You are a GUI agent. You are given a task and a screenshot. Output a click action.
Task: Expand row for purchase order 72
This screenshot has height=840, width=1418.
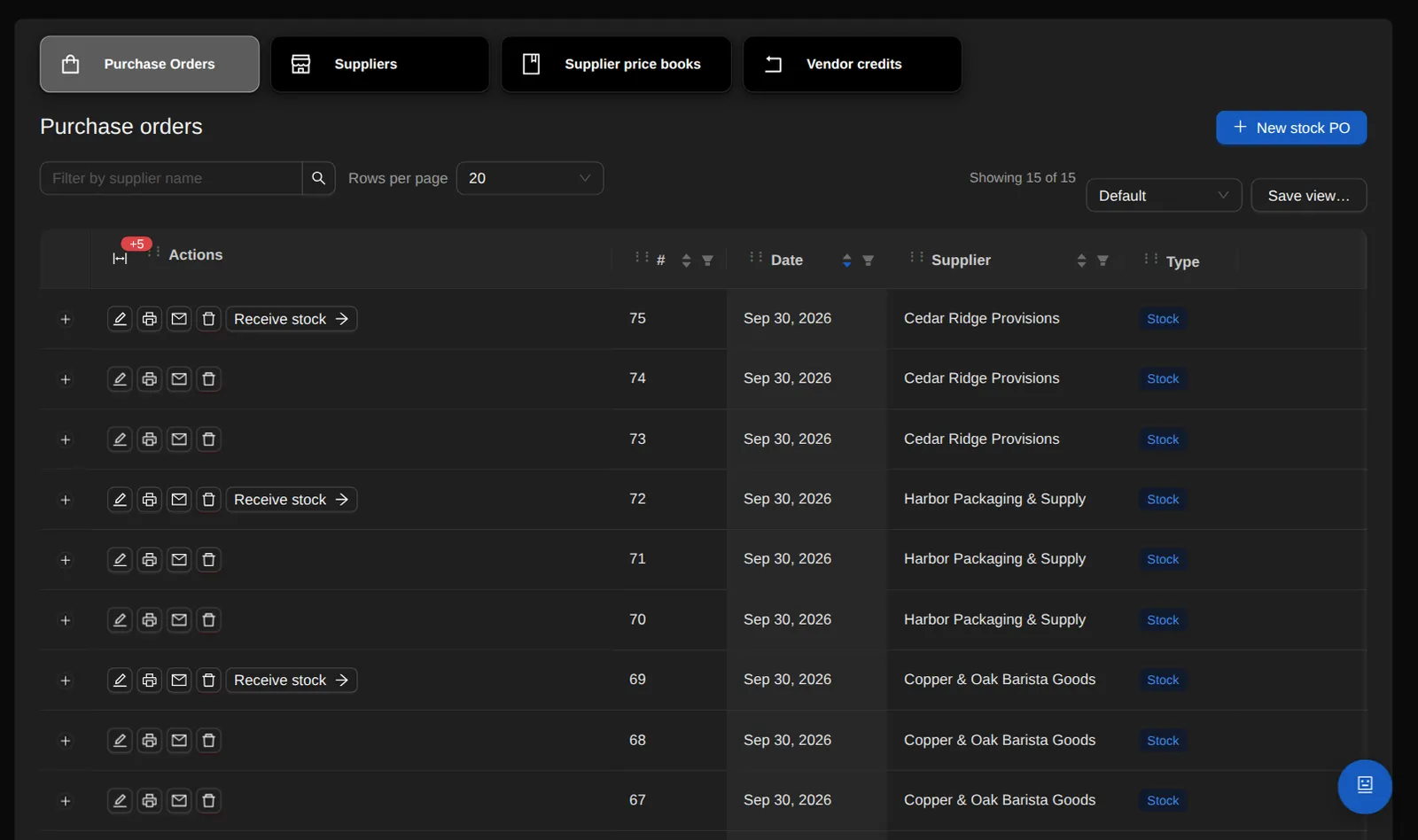[66, 500]
